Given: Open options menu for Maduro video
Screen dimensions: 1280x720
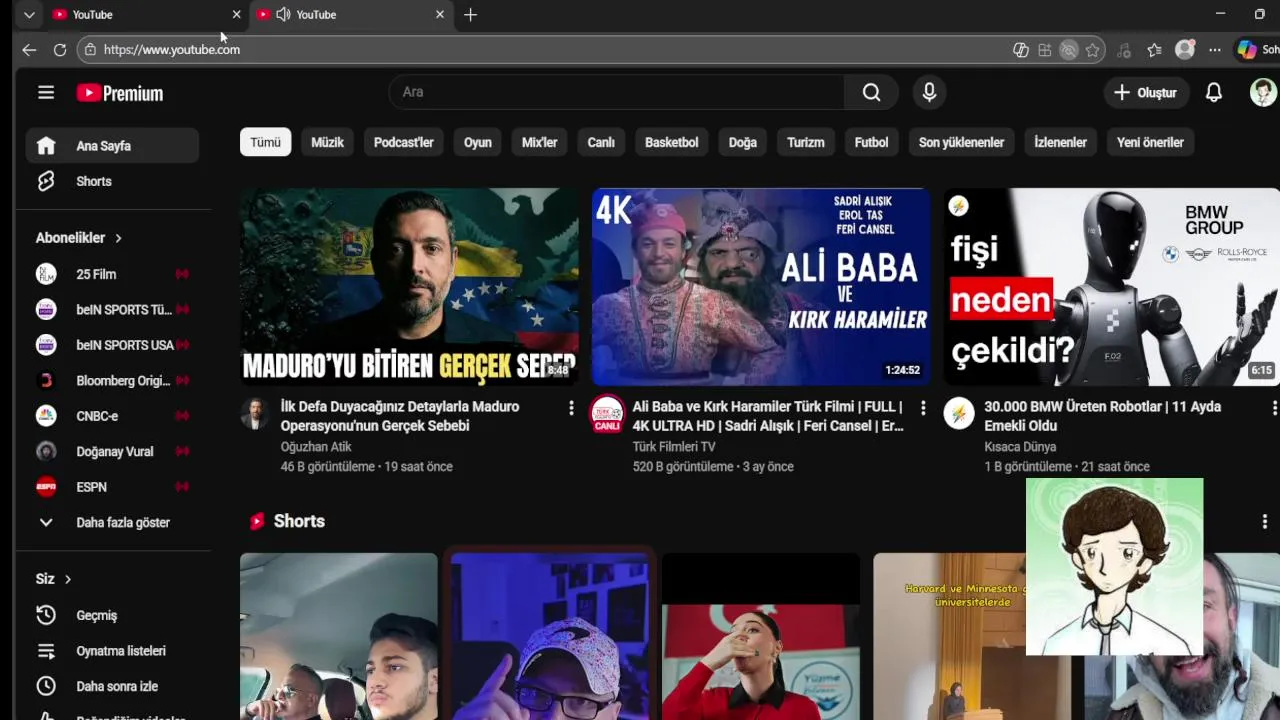Looking at the screenshot, I should coord(571,408).
